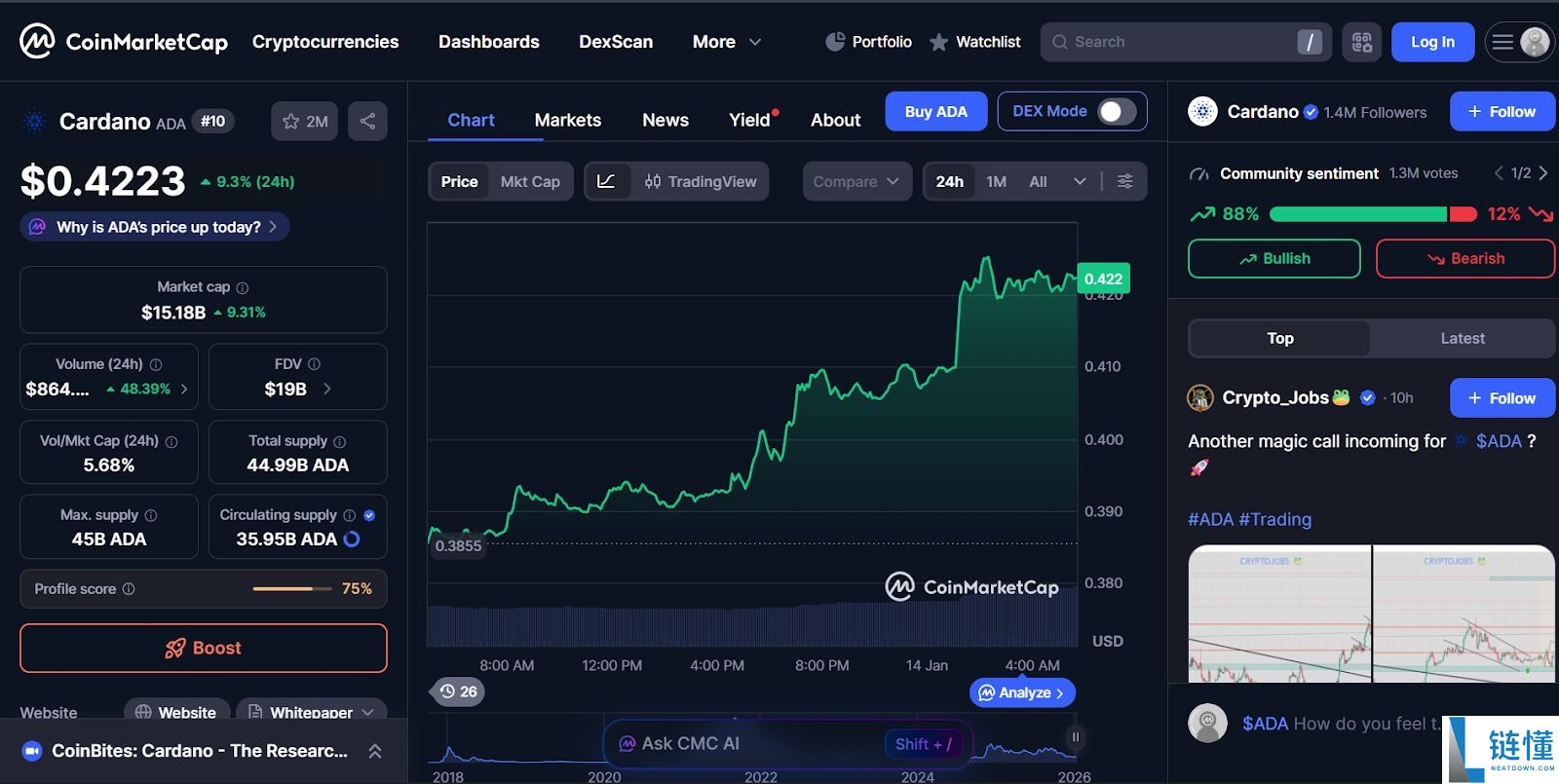Select the line chart type icon
Viewport: 1559px width, 784px height.
click(606, 181)
